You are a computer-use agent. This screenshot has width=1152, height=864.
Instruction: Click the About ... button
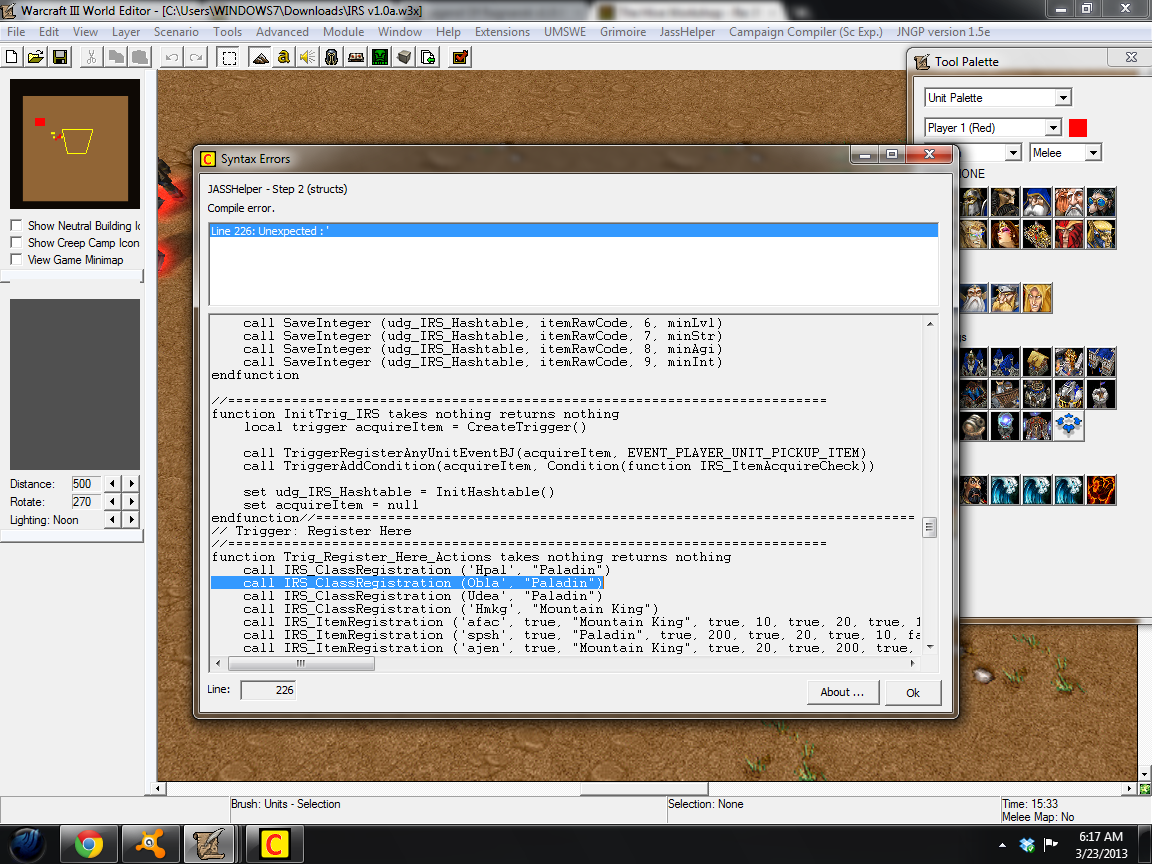click(843, 692)
